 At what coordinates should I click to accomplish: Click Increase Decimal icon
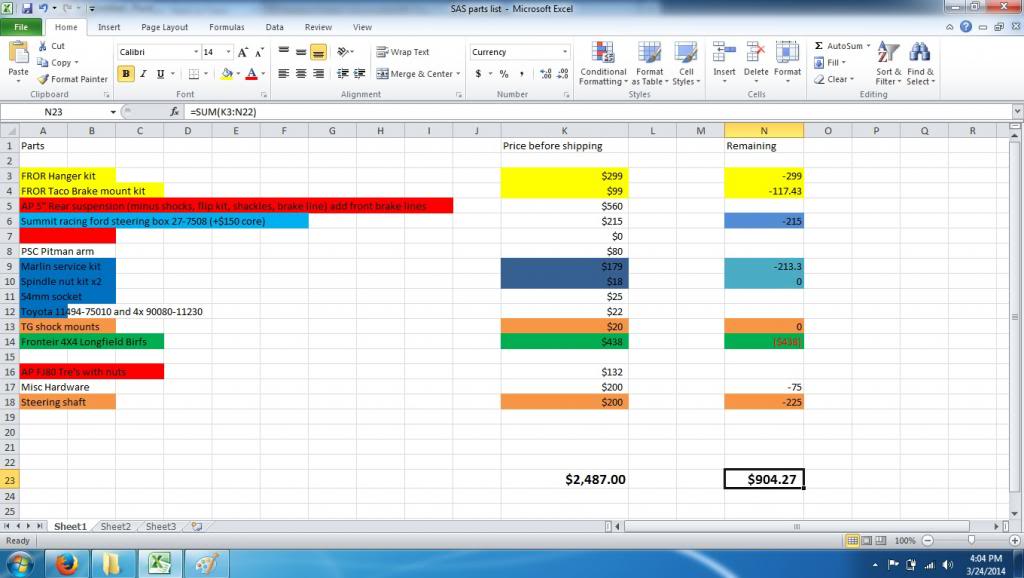[546, 74]
